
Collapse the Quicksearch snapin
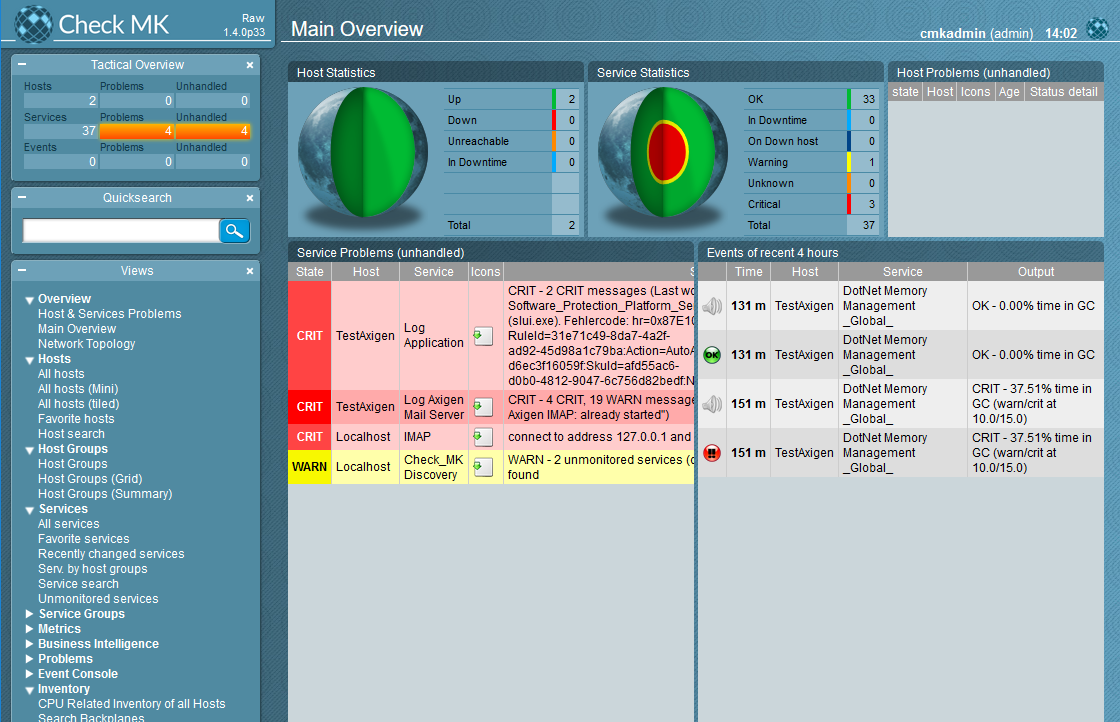(x=22, y=198)
